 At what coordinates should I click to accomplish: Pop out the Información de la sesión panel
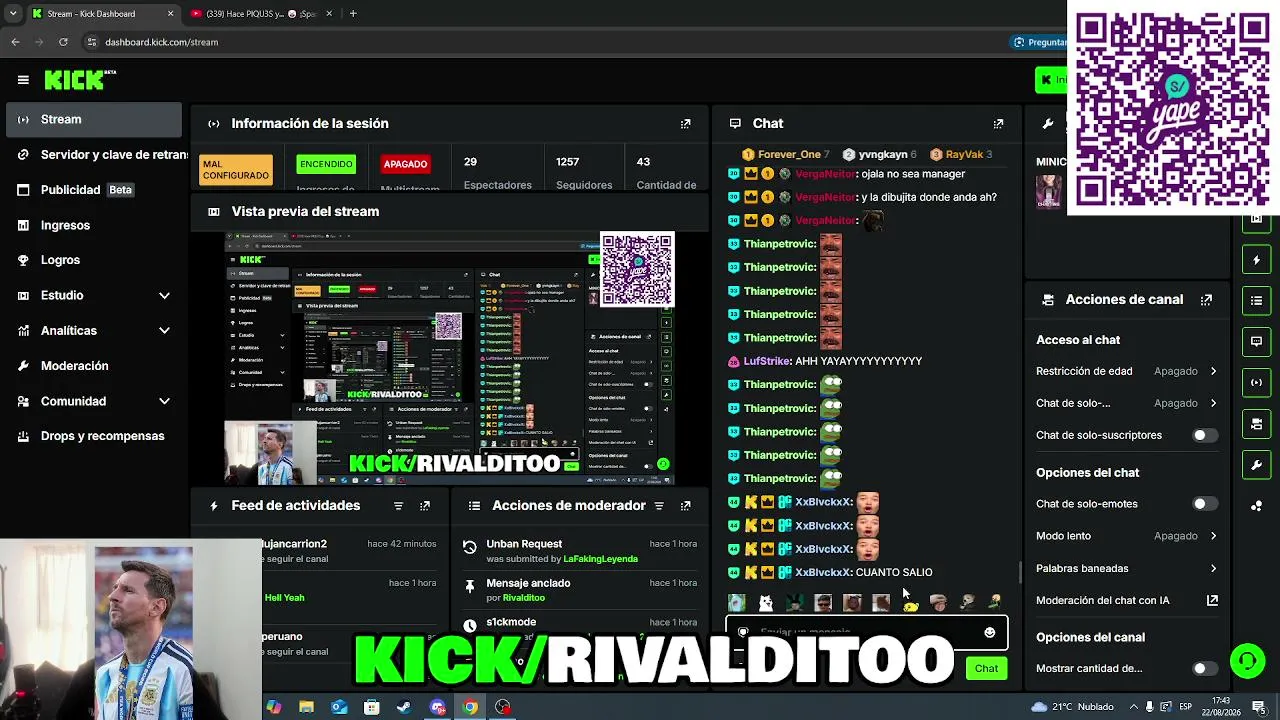click(685, 124)
